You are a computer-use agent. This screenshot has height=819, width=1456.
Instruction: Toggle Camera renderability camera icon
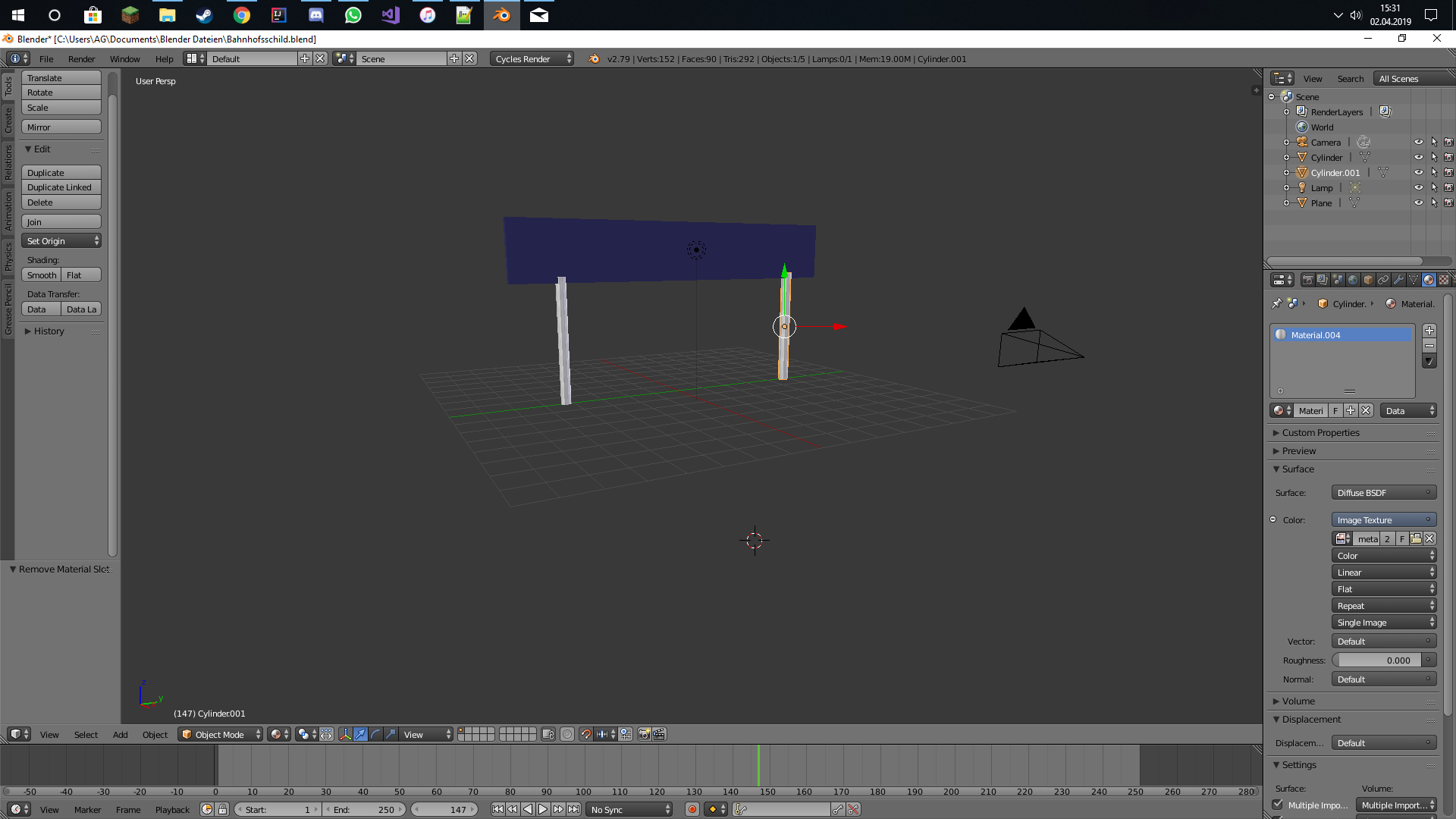point(1448,142)
